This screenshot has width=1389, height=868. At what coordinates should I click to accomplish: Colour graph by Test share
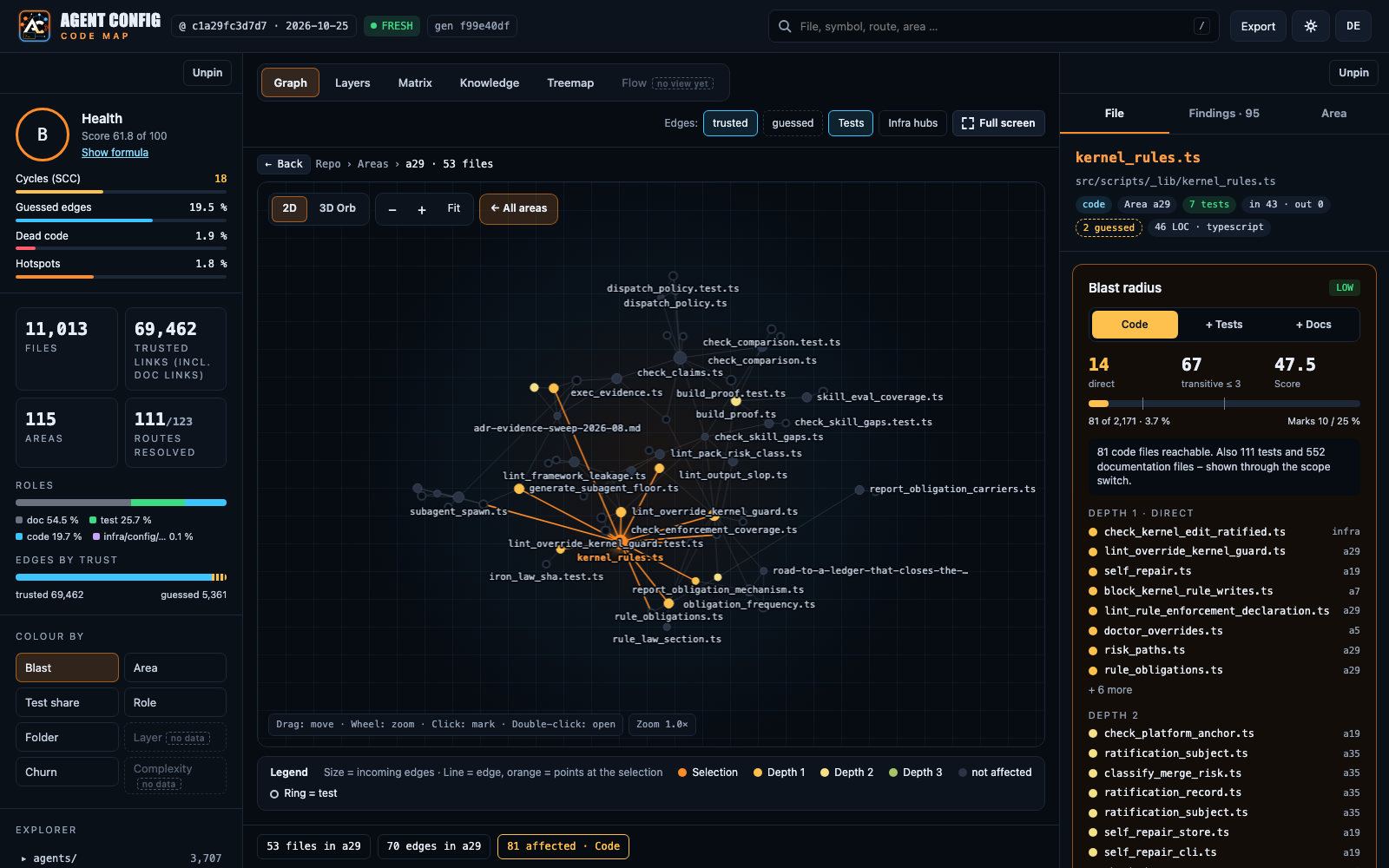[x=67, y=702]
